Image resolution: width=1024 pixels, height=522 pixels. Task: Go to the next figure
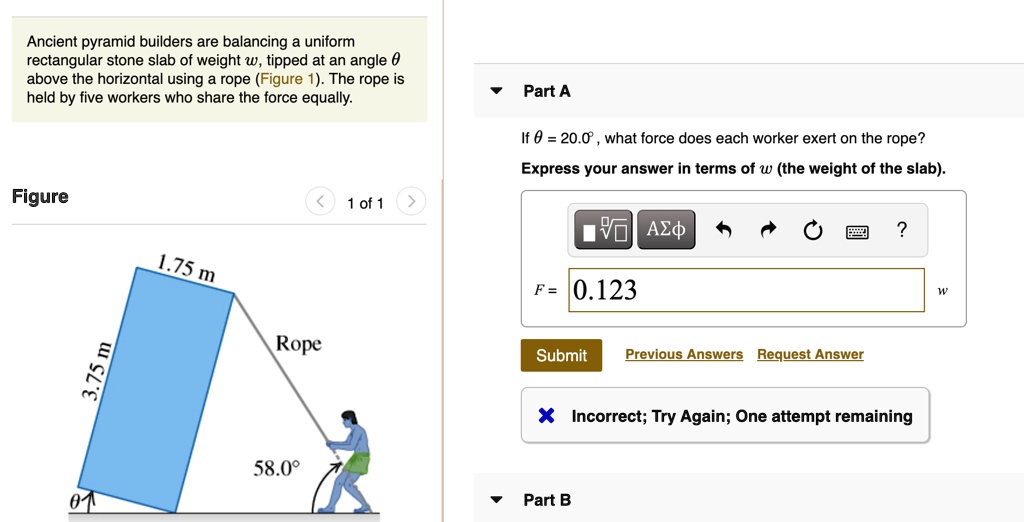coord(411,203)
